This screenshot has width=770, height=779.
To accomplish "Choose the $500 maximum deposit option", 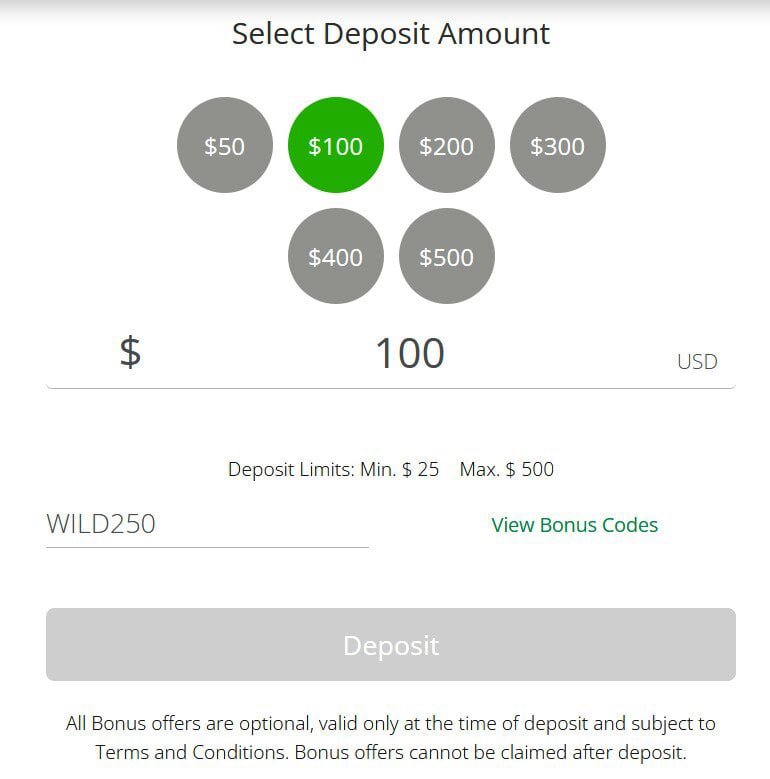I will [x=446, y=257].
